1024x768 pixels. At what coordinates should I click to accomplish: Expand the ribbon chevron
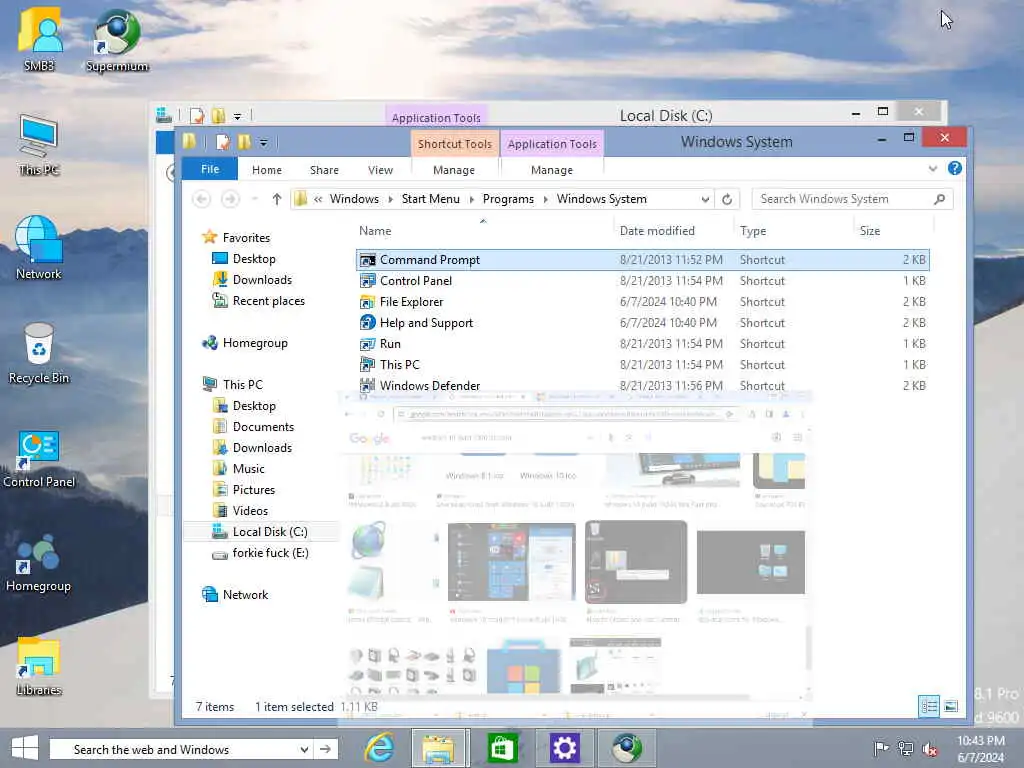(933, 169)
